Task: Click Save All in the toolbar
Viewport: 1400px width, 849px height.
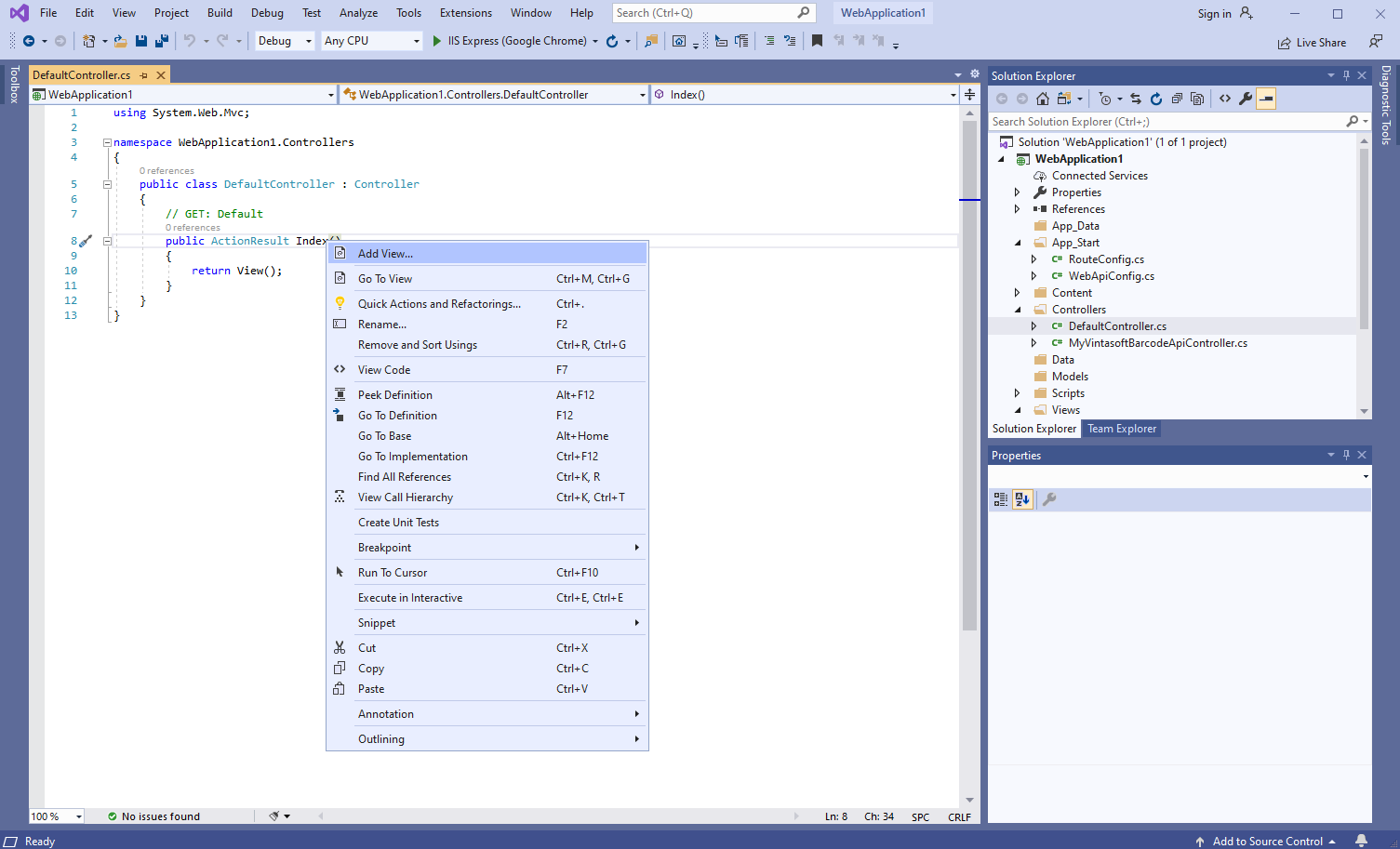Action: tap(162, 41)
